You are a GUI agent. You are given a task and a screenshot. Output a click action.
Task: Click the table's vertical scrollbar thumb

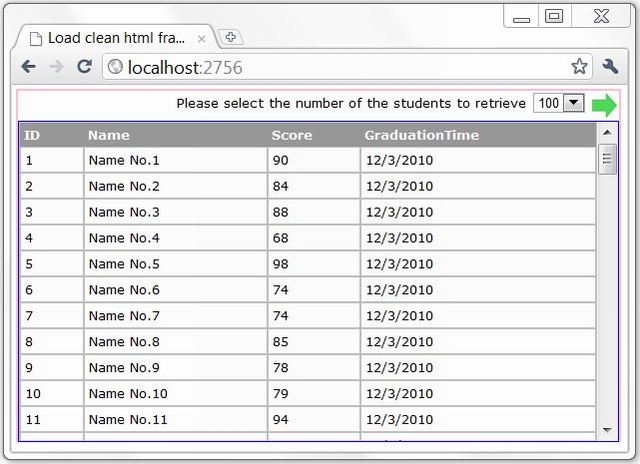(x=607, y=159)
